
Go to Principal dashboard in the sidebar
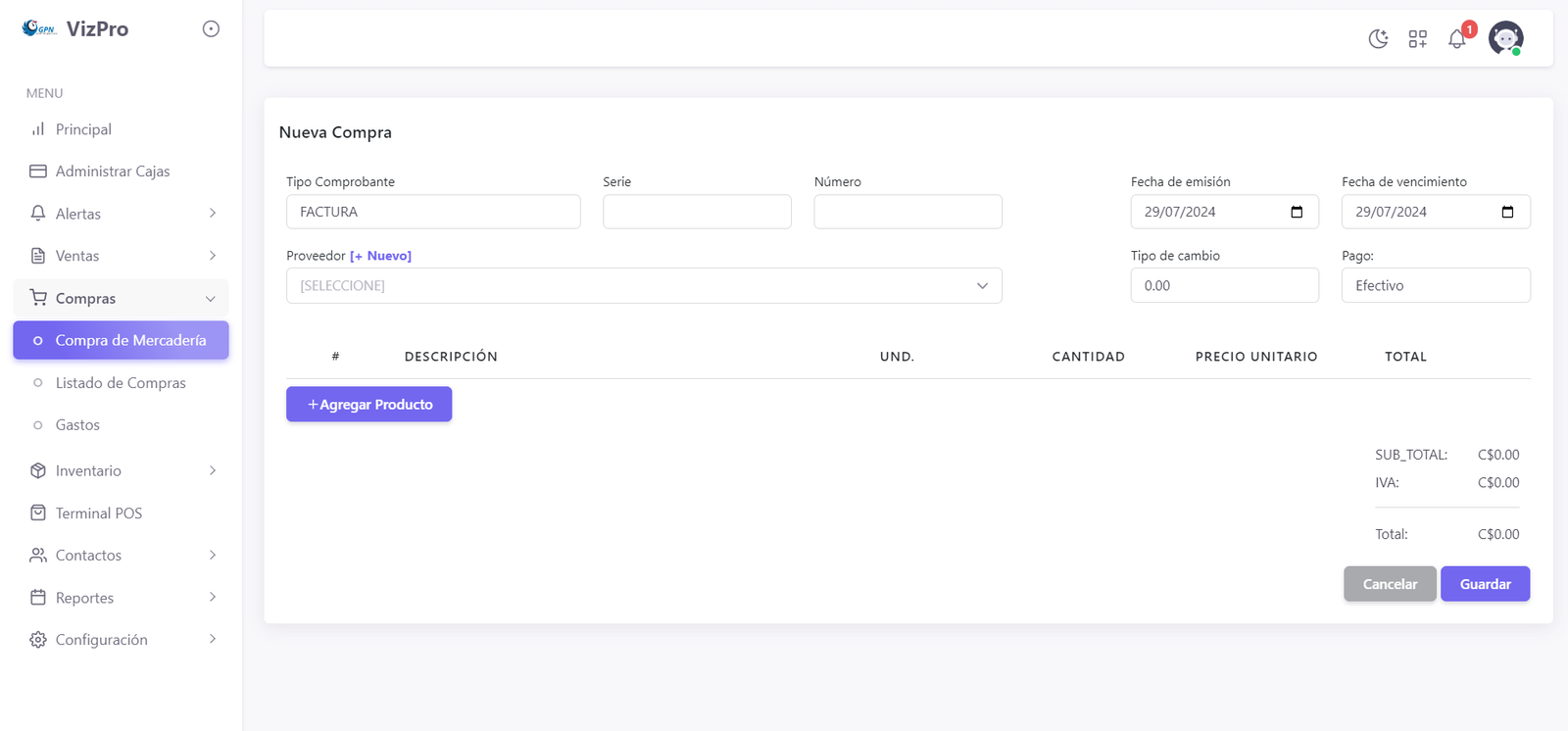pos(83,129)
